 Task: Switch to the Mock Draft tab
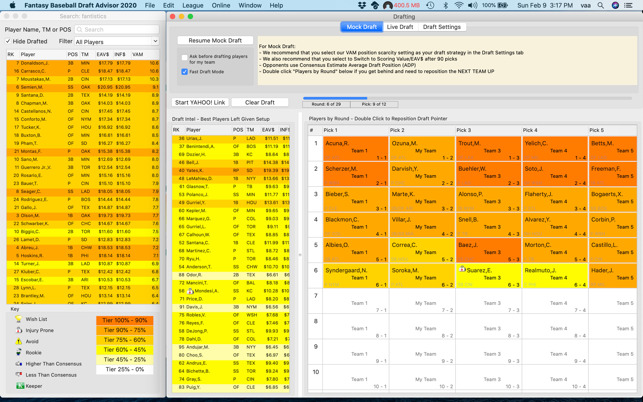[362, 27]
